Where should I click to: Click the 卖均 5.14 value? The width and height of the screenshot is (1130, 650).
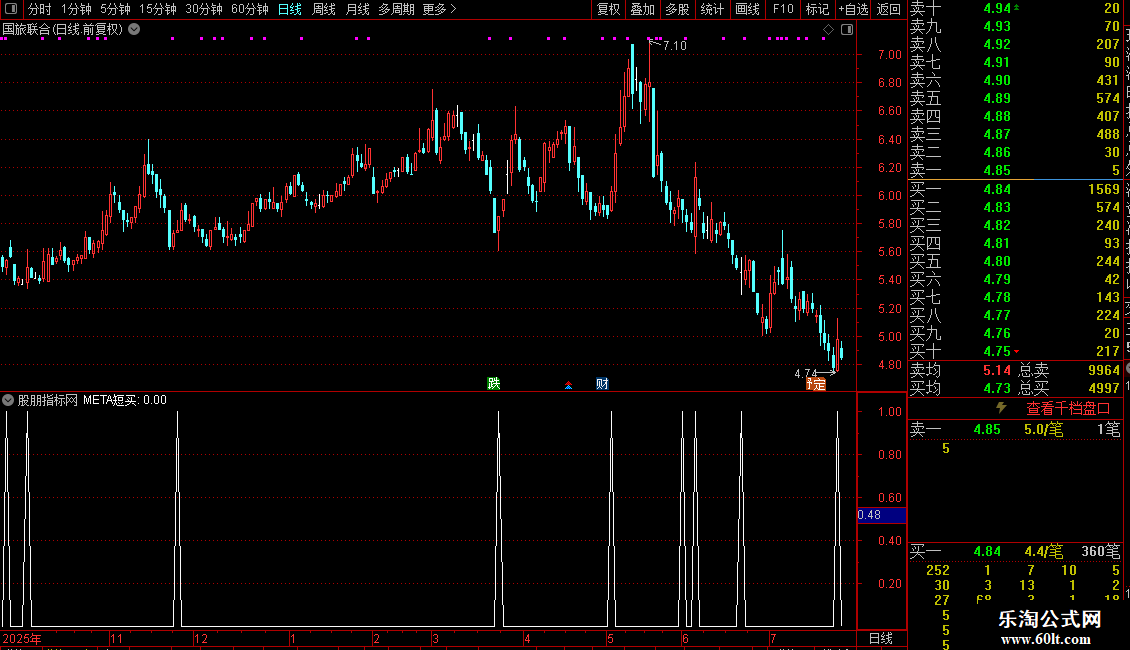997,370
